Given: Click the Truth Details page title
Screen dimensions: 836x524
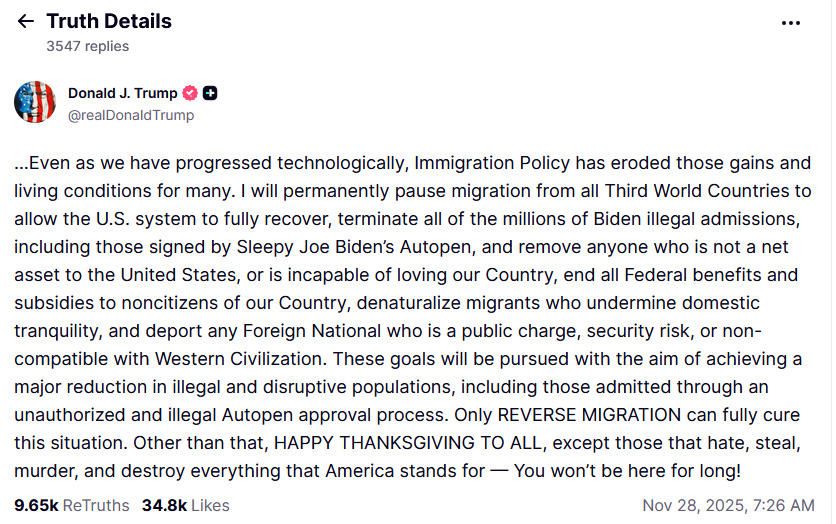Looking at the screenshot, I should pyautogui.click(x=109, y=21).
